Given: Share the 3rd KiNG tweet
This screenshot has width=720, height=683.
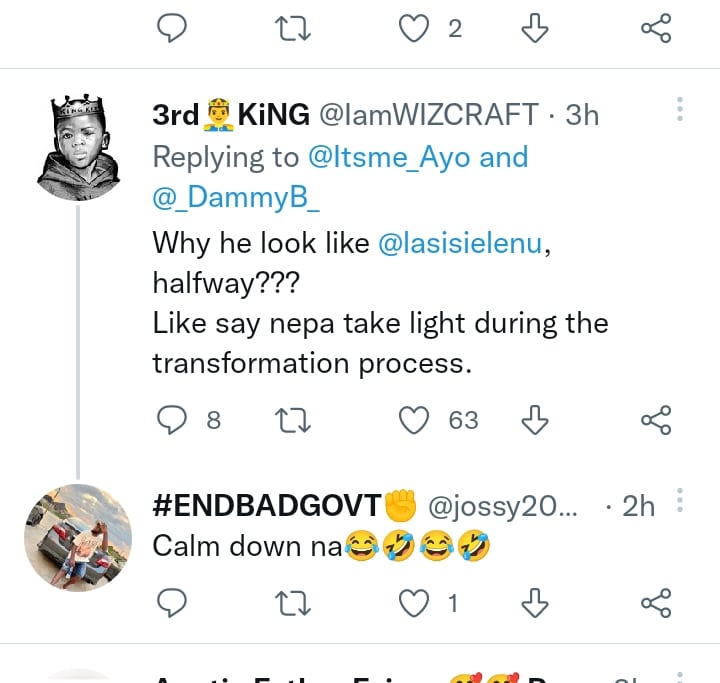Looking at the screenshot, I should (x=655, y=421).
